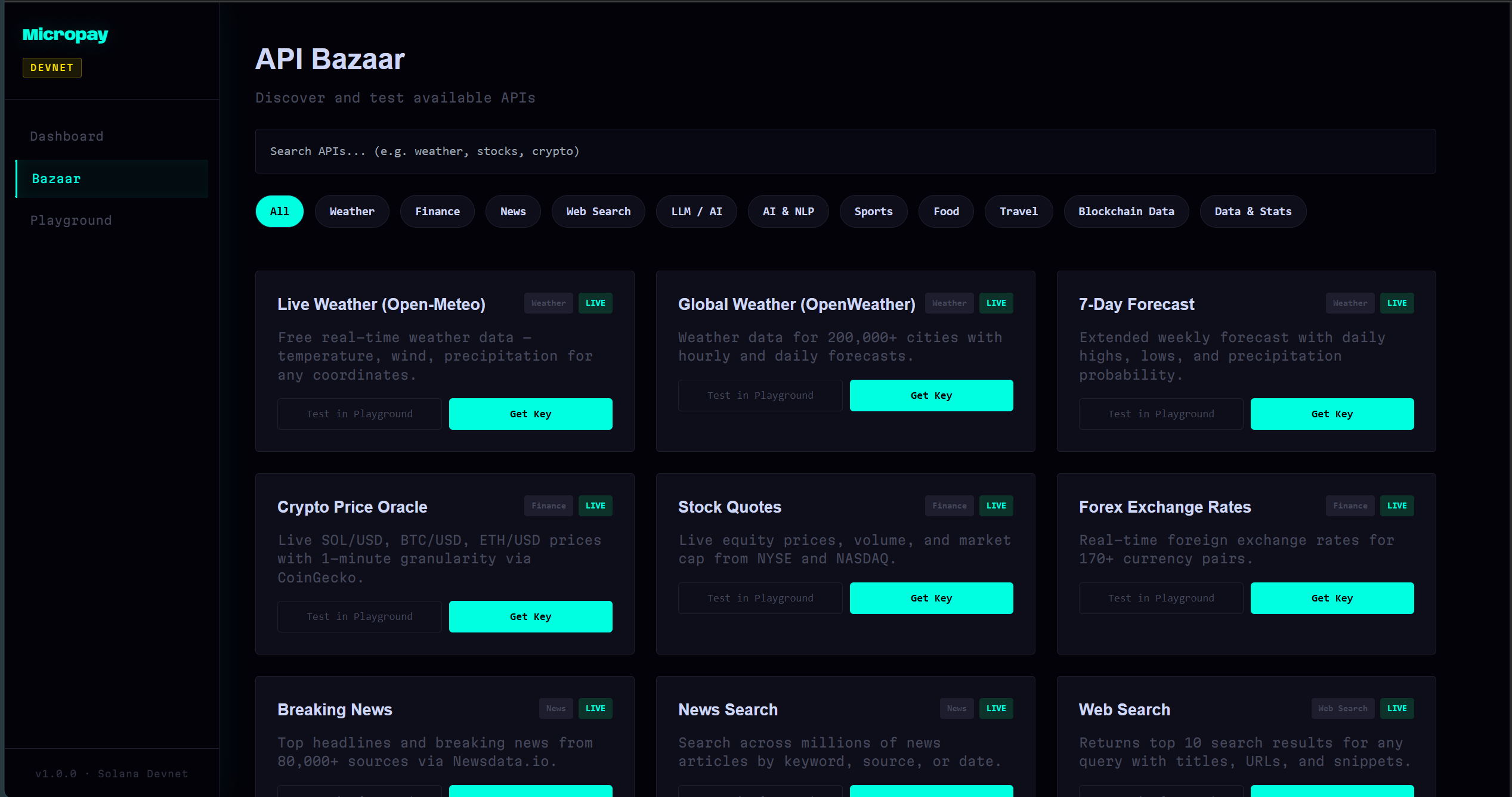Screen dimensions: 1512x797
Task: Filter APIs by Finance category
Action: (x=437, y=212)
